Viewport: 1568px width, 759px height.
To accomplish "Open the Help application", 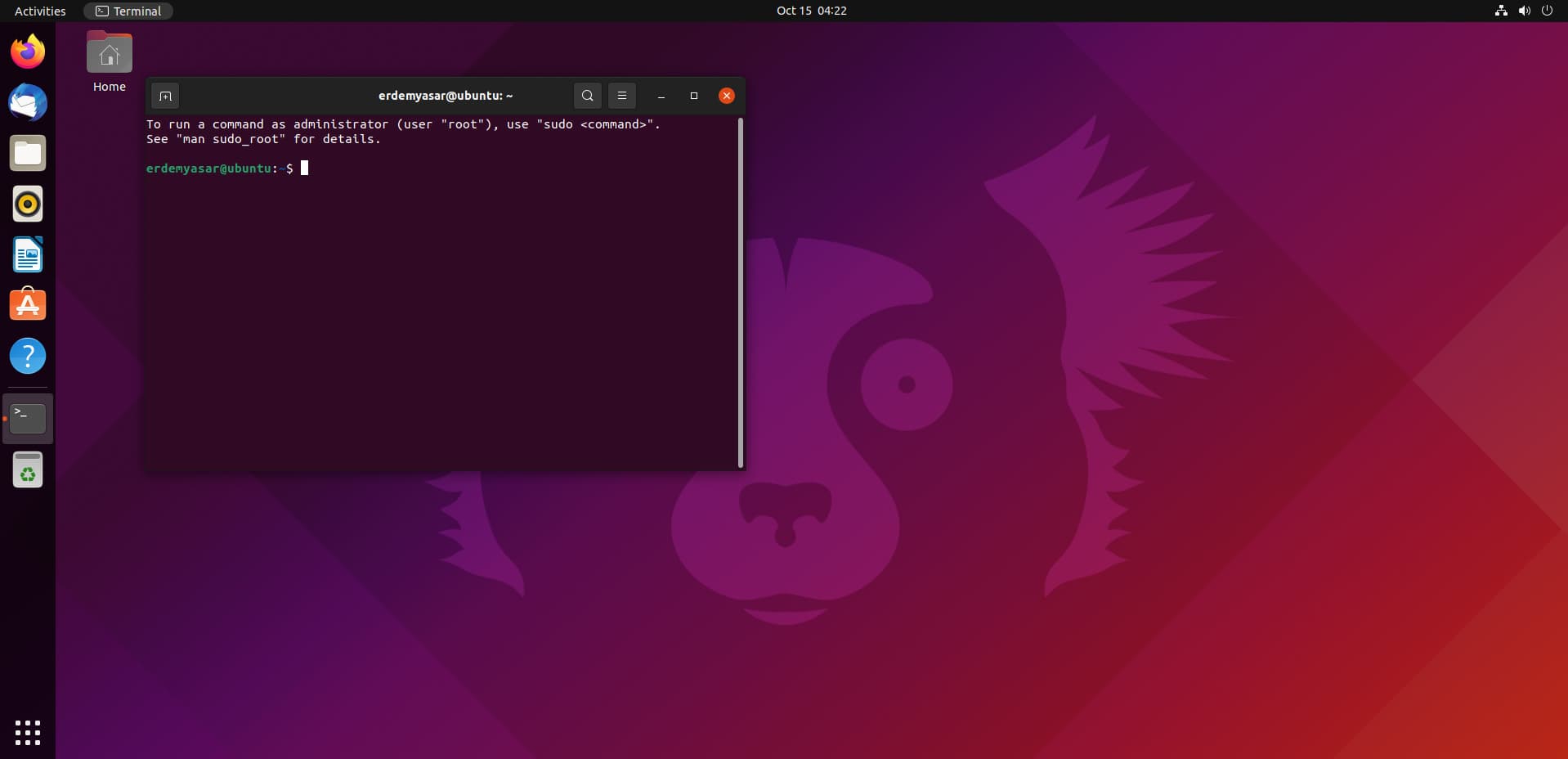I will point(28,356).
